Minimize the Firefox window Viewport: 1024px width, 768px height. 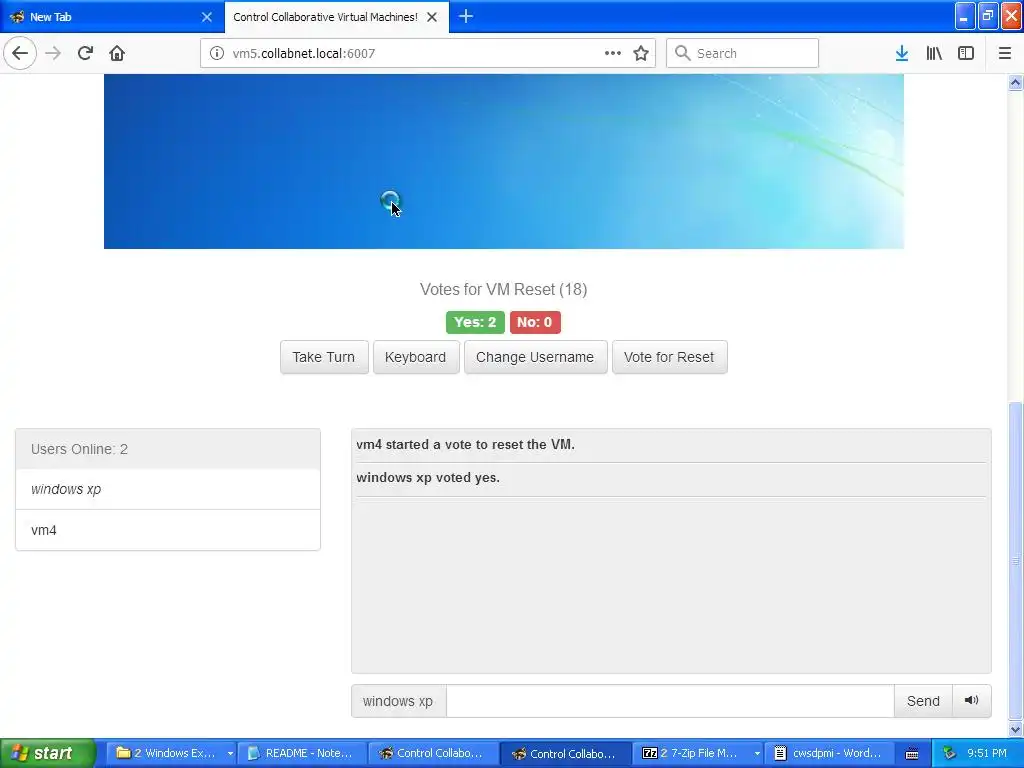[x=965, y=16]
